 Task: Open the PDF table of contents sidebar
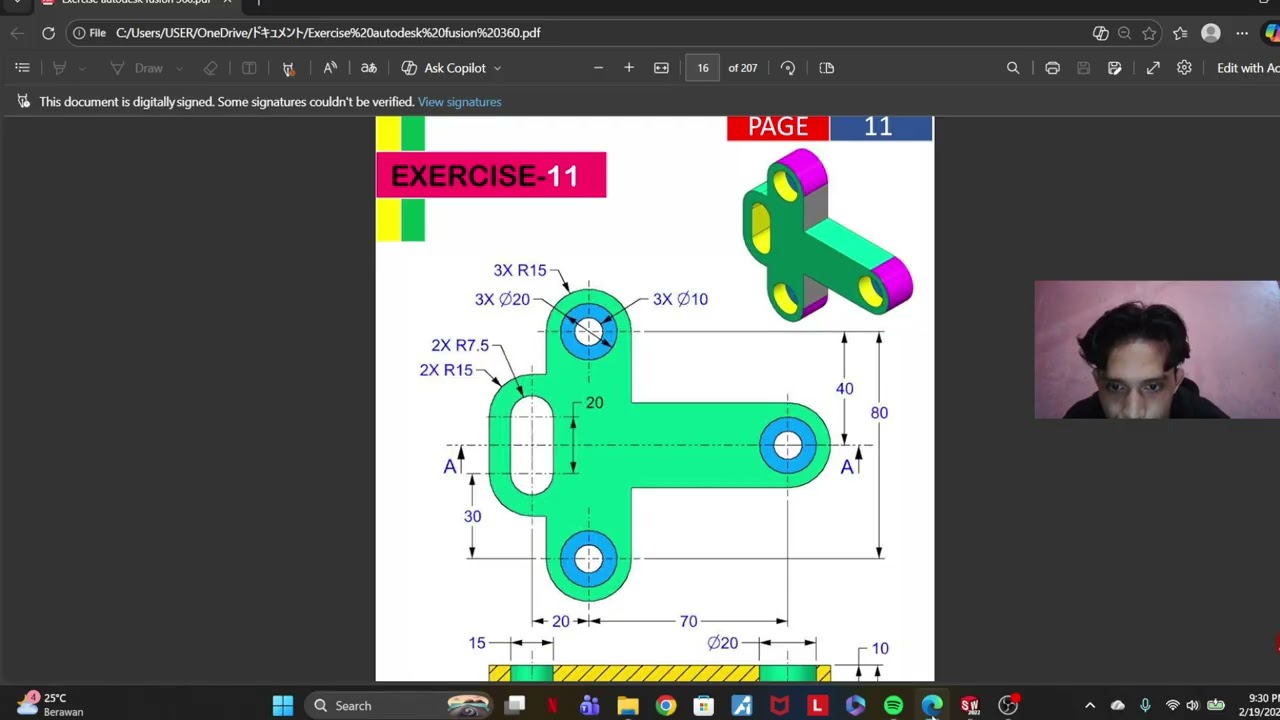point(22,68)
